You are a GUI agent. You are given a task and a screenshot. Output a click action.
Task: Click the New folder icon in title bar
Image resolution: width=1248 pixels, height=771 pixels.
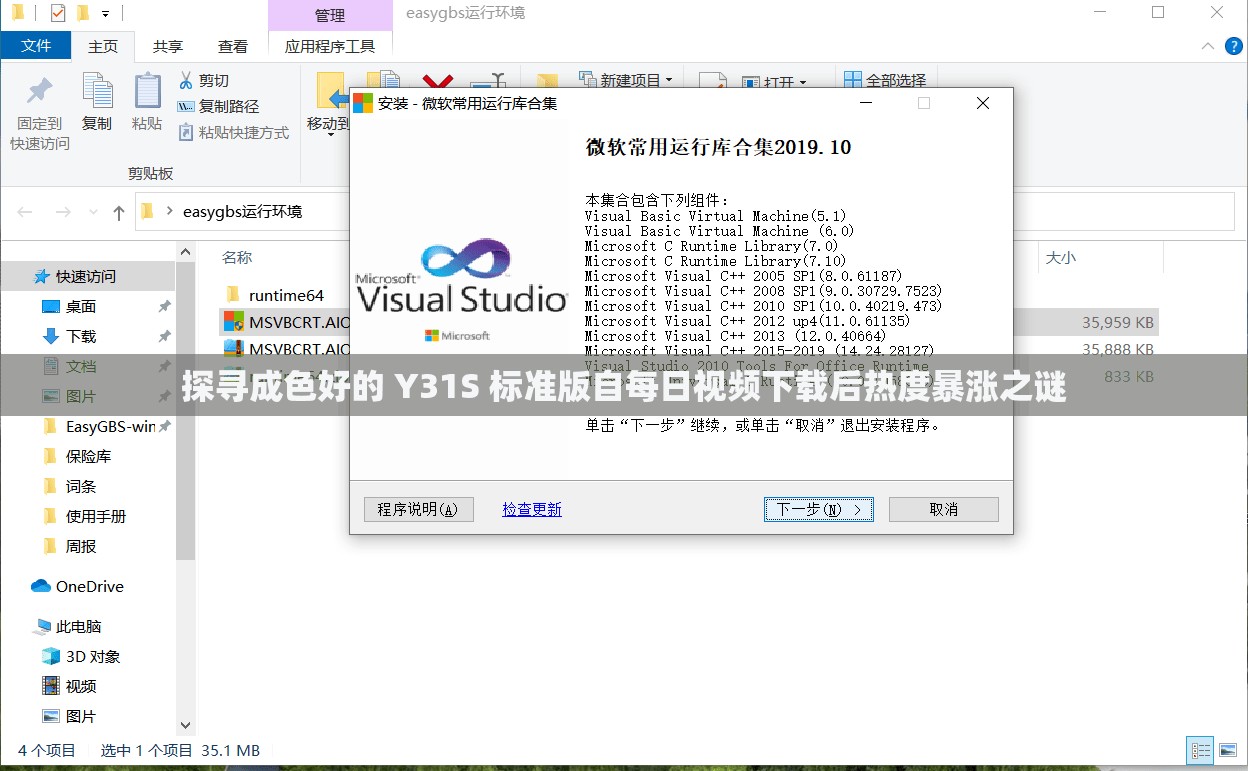[x=83, y=13]
